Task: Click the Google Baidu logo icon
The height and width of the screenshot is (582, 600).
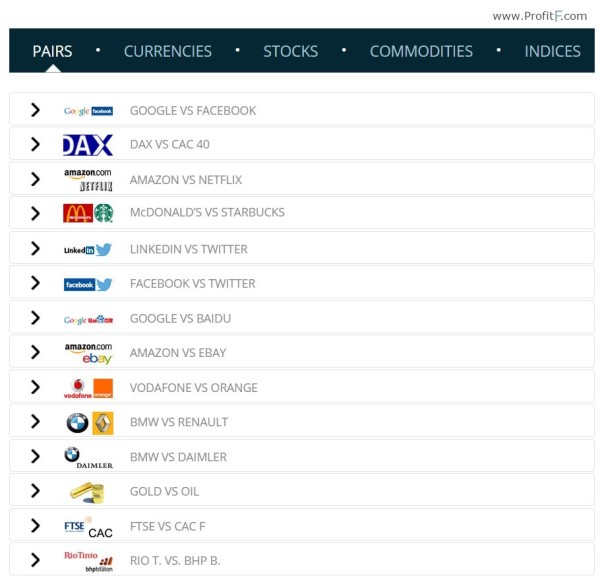Action: pyautogui.click(x=88, y=320)
